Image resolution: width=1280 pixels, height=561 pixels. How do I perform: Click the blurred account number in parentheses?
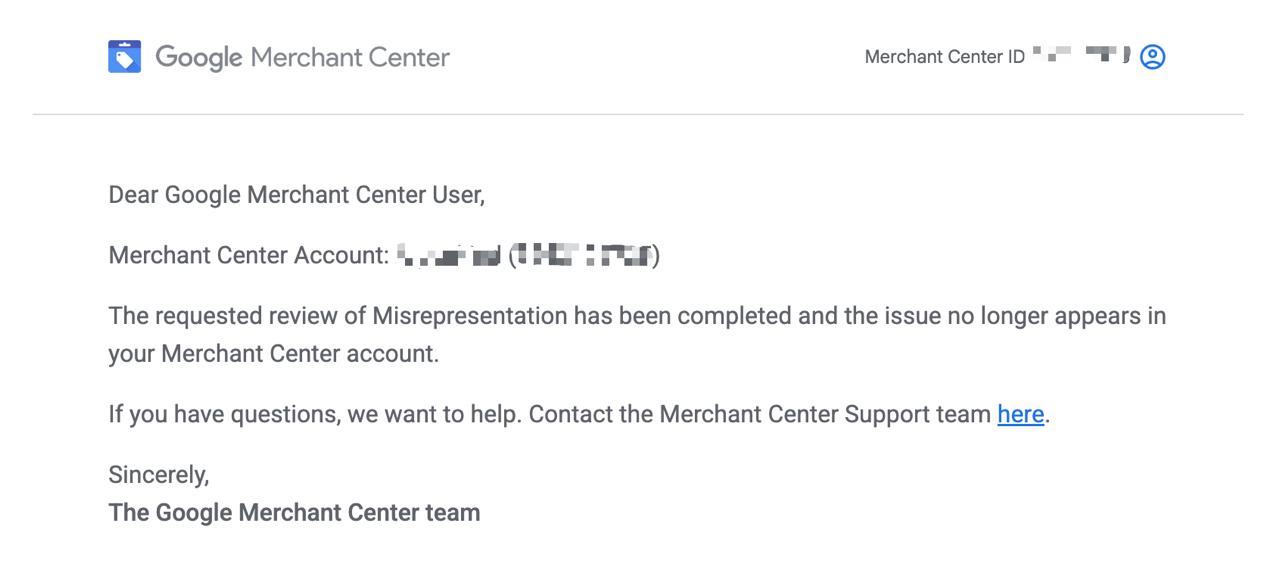click(585, 257)
